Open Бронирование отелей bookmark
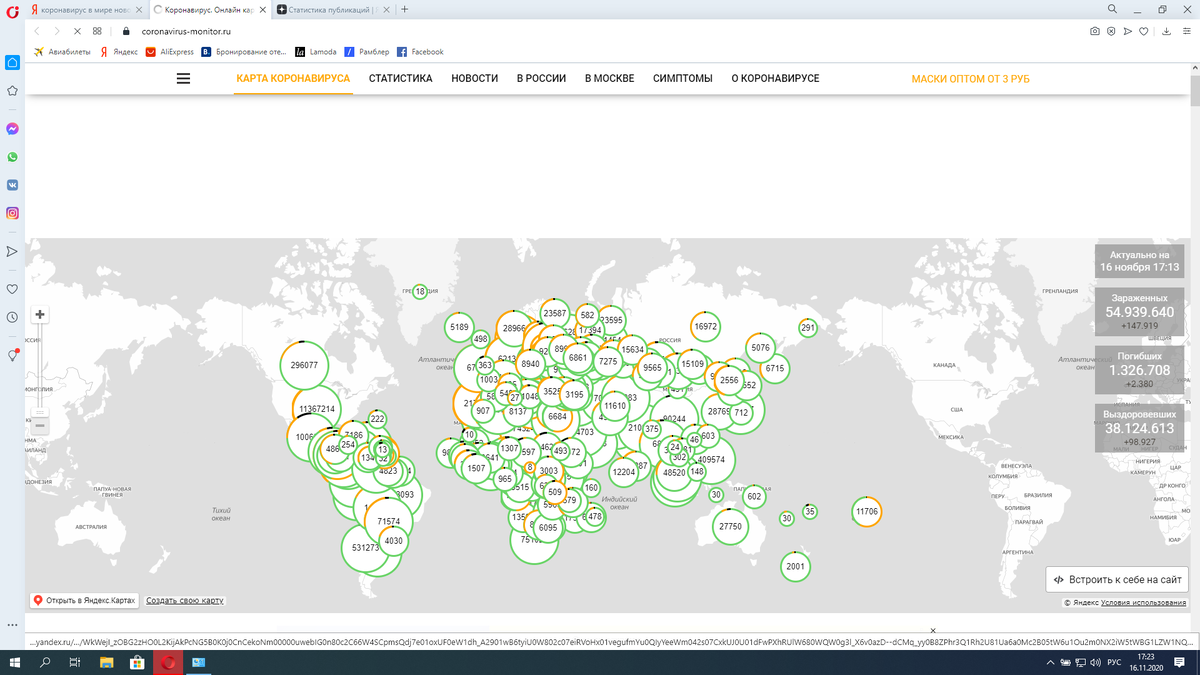The height and width of the screenshot is (675, 1200). point(244,52)
